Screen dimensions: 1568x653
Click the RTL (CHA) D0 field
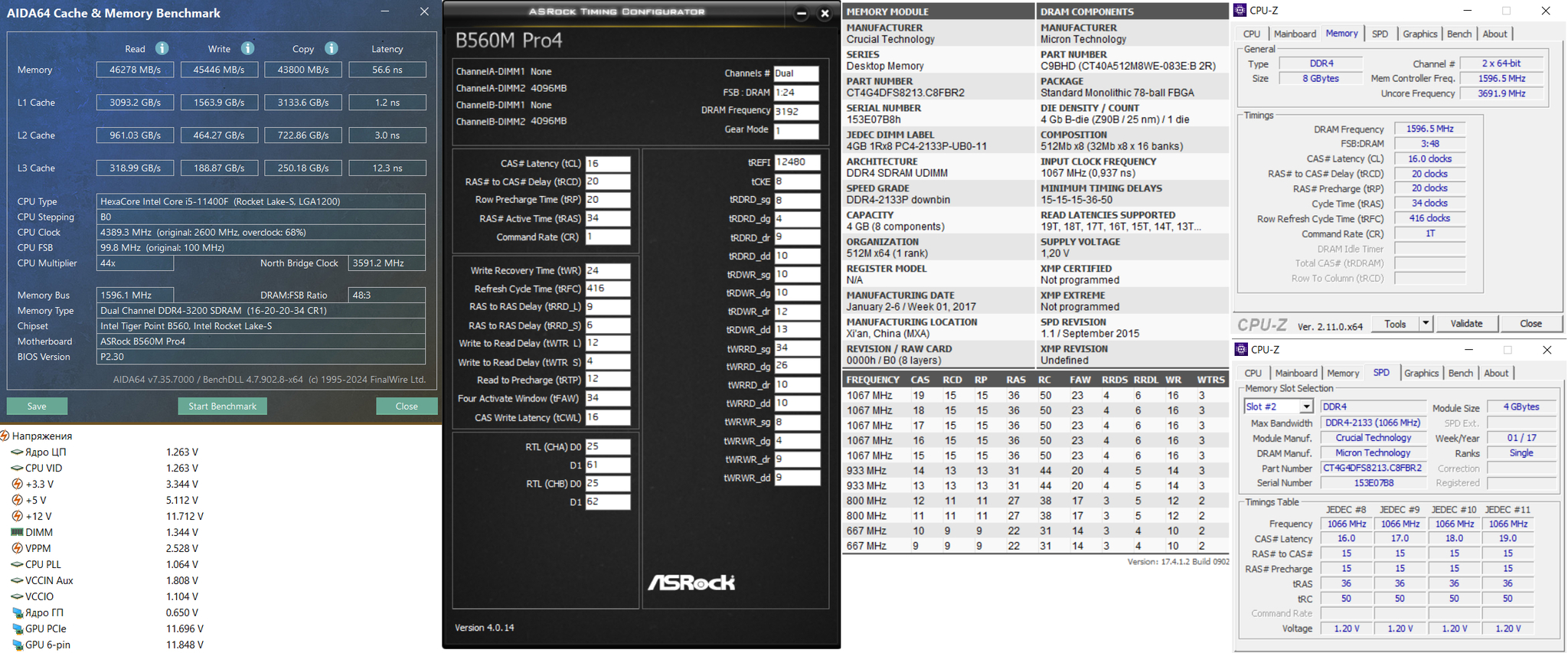(x=608, y=446)
